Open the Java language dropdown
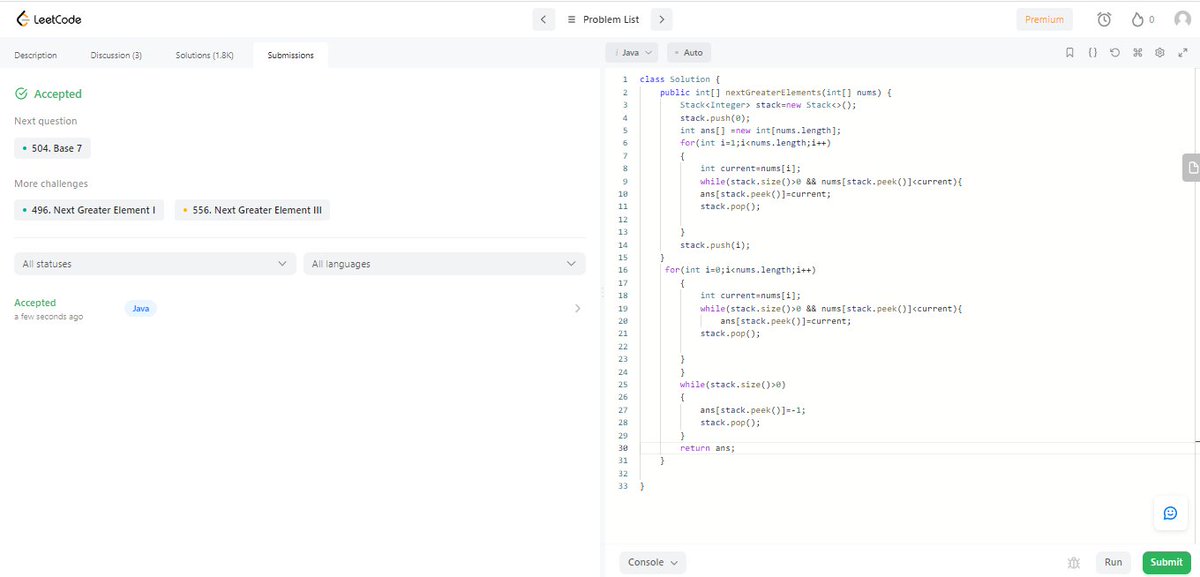This screenshot has width=1200, height=577. pyautogui.click(x=633, y=52)
